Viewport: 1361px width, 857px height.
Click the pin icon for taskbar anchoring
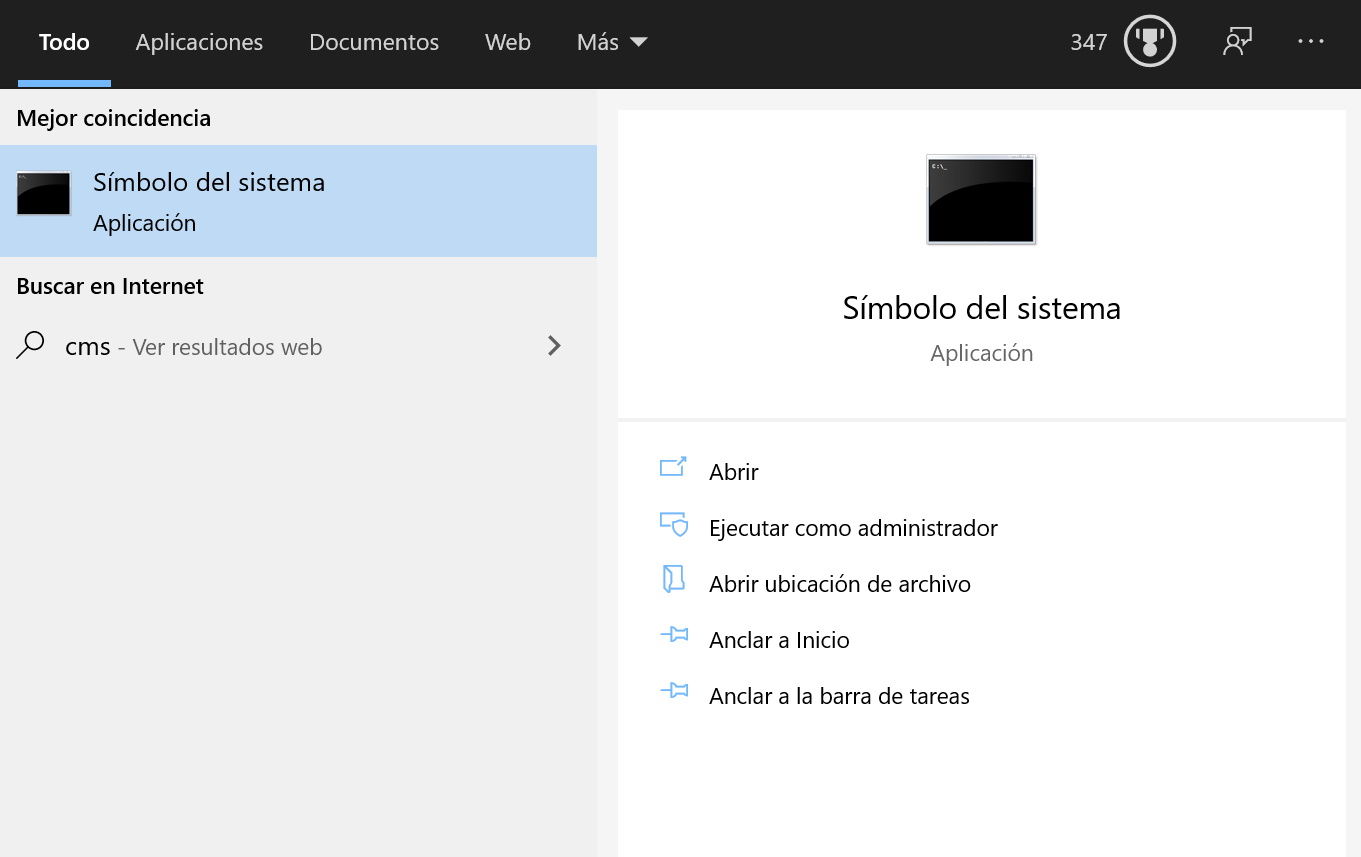pyautogui.click(x=674, y=692)
